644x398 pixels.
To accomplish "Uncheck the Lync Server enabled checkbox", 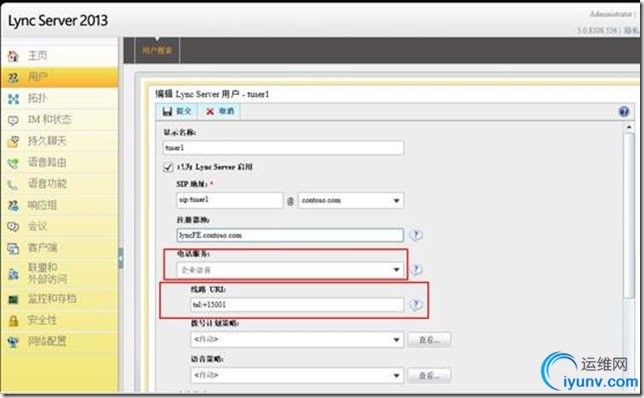I will pos(168,167).
